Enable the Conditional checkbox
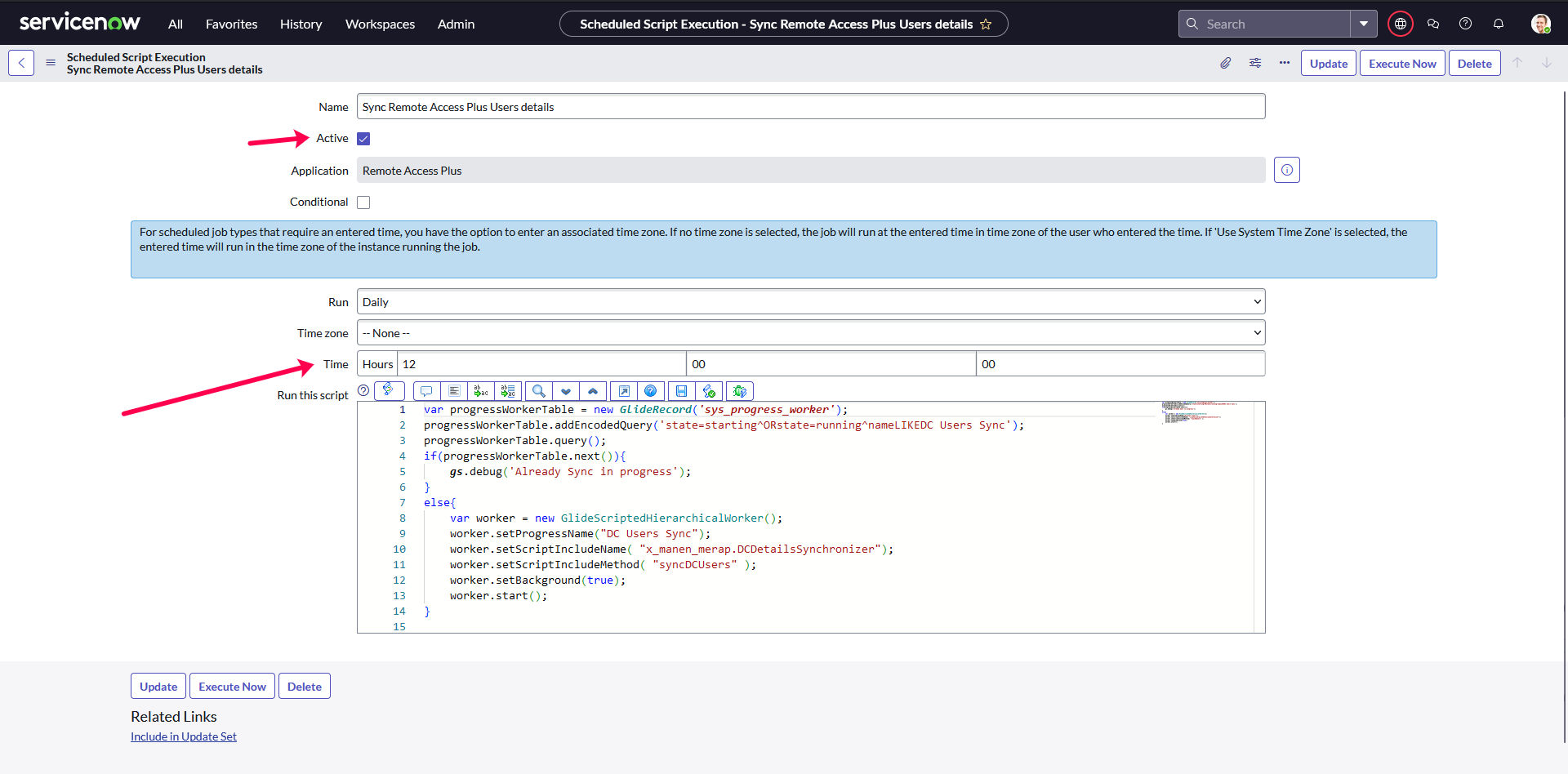 363,202
